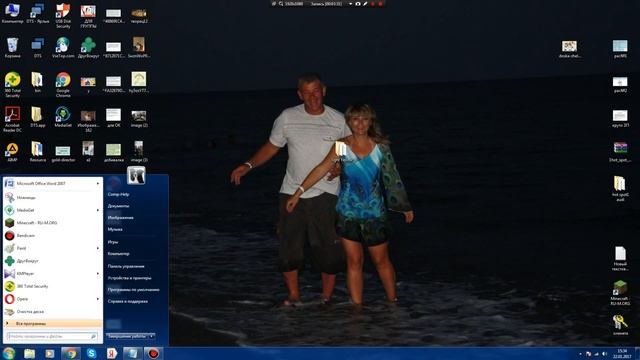Open USB Disk Security shortcut
640x360 pixels.
[x=63, y=15]
